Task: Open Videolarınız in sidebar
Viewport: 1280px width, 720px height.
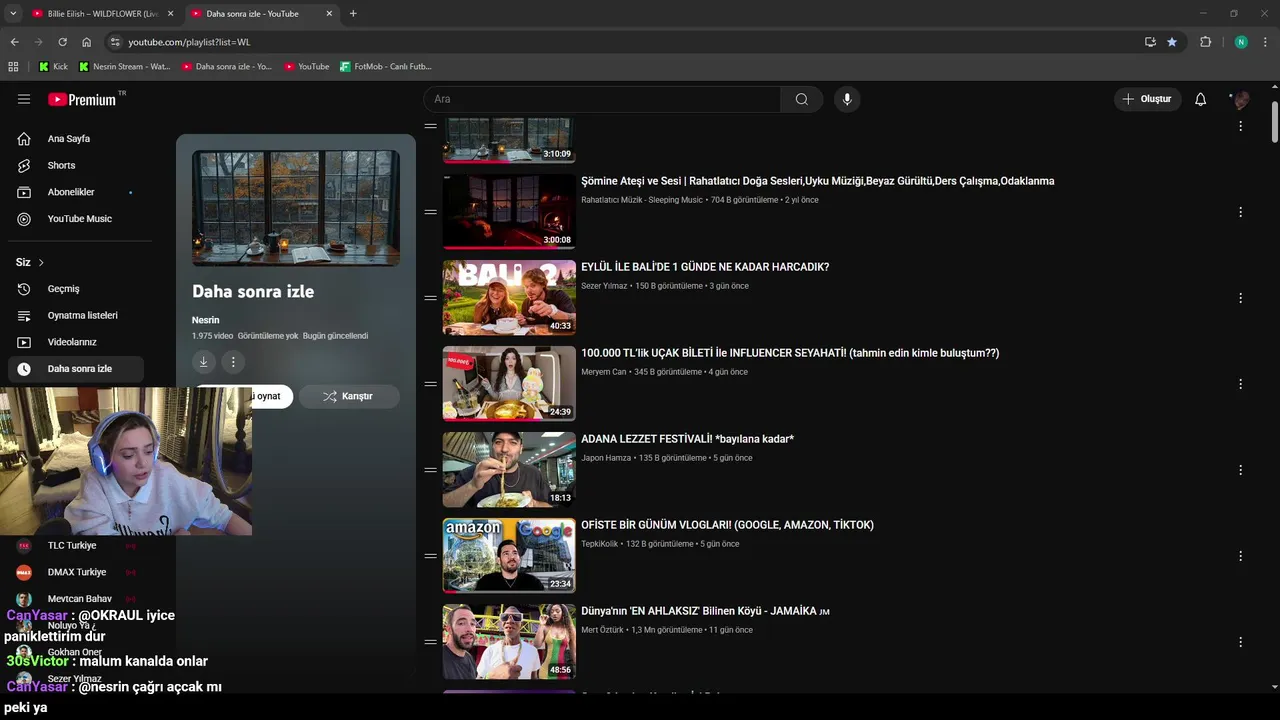Action: [76, 342]
